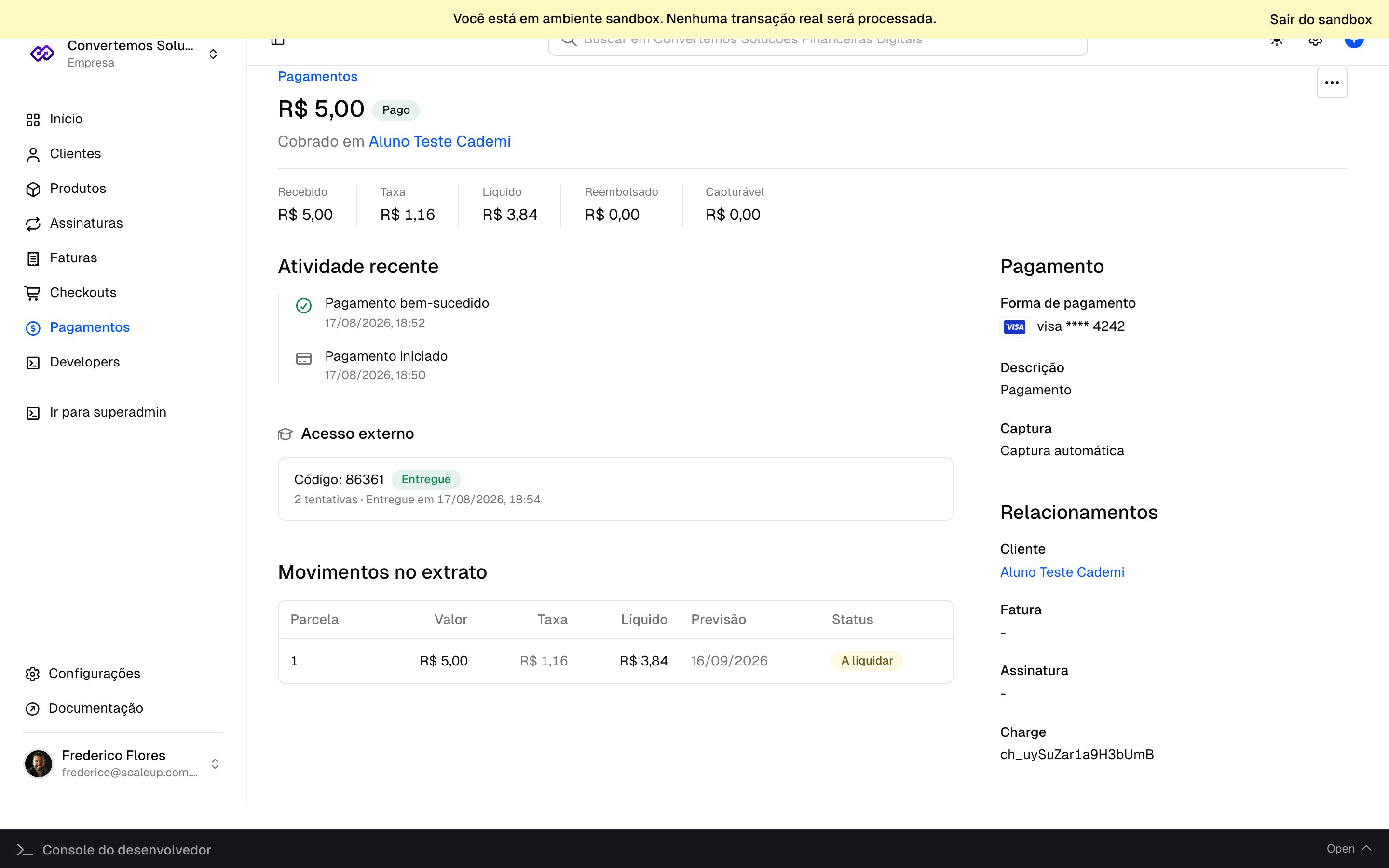Viewport: 1389px width, 868px height.
Task: Click the Visa card brand icon
Action: click(1015, 326)
